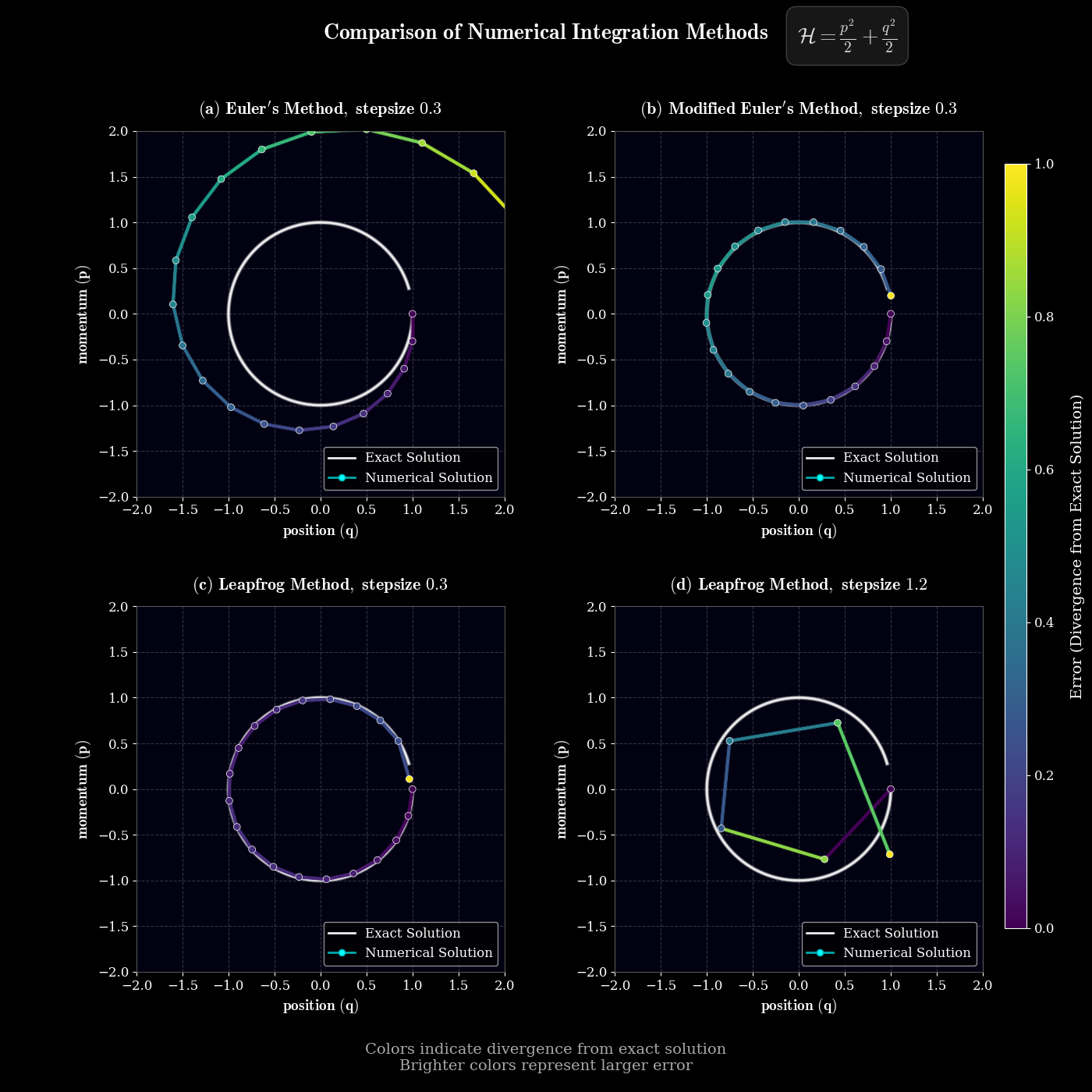Click the 0.6 tick label on the colorbar

click(x=1044, y=470)
